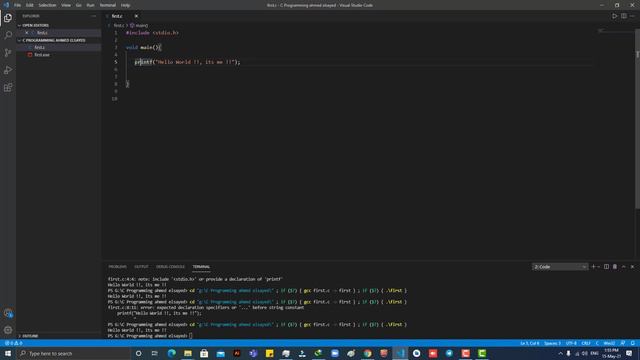The width and height of the screenshot is (640, 360).
Task: Click the 'Type here to search' box
Action: click(x=74, y=353)
